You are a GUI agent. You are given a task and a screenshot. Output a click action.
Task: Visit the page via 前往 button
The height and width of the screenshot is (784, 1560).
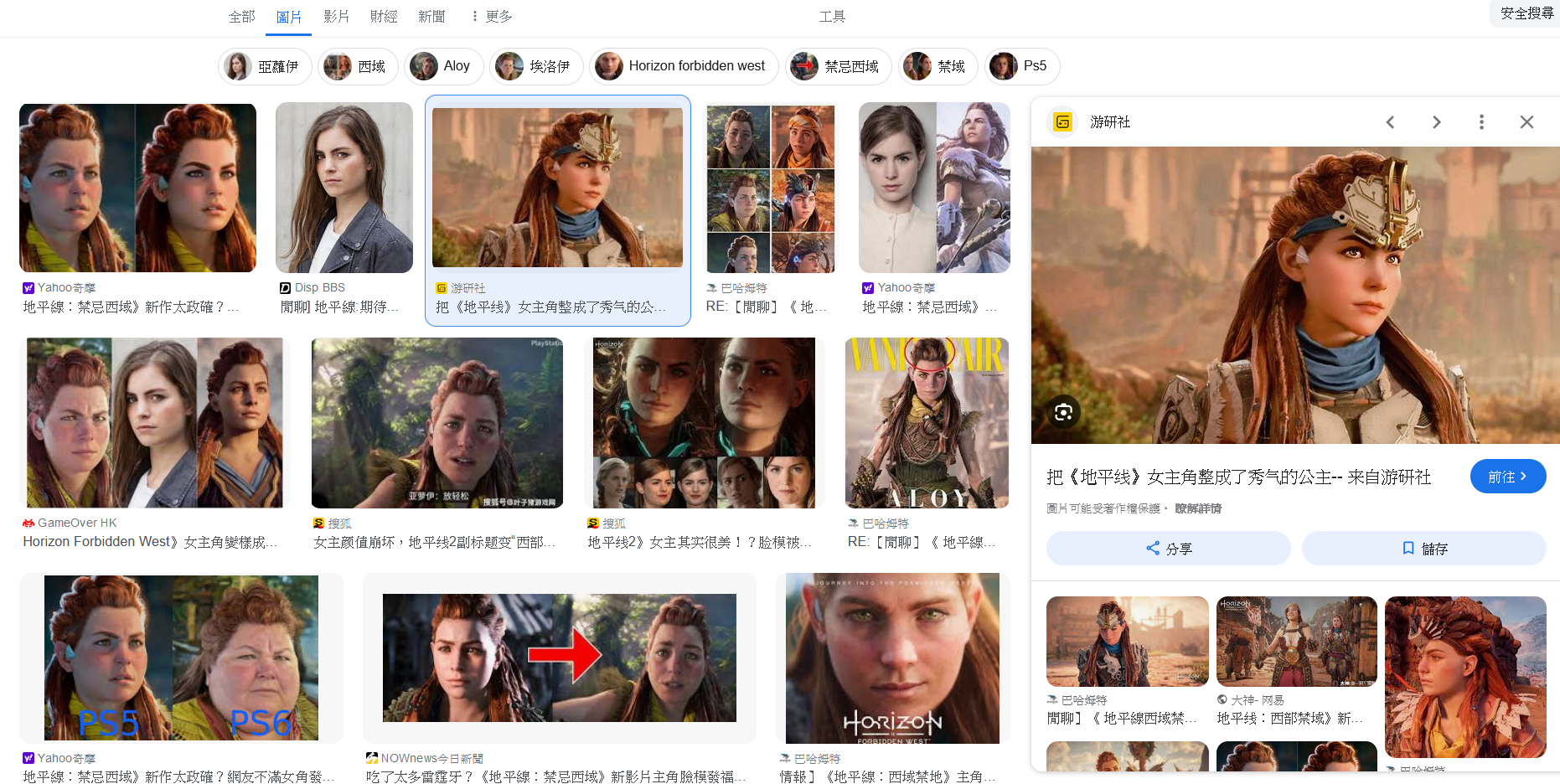point(1507,477)
